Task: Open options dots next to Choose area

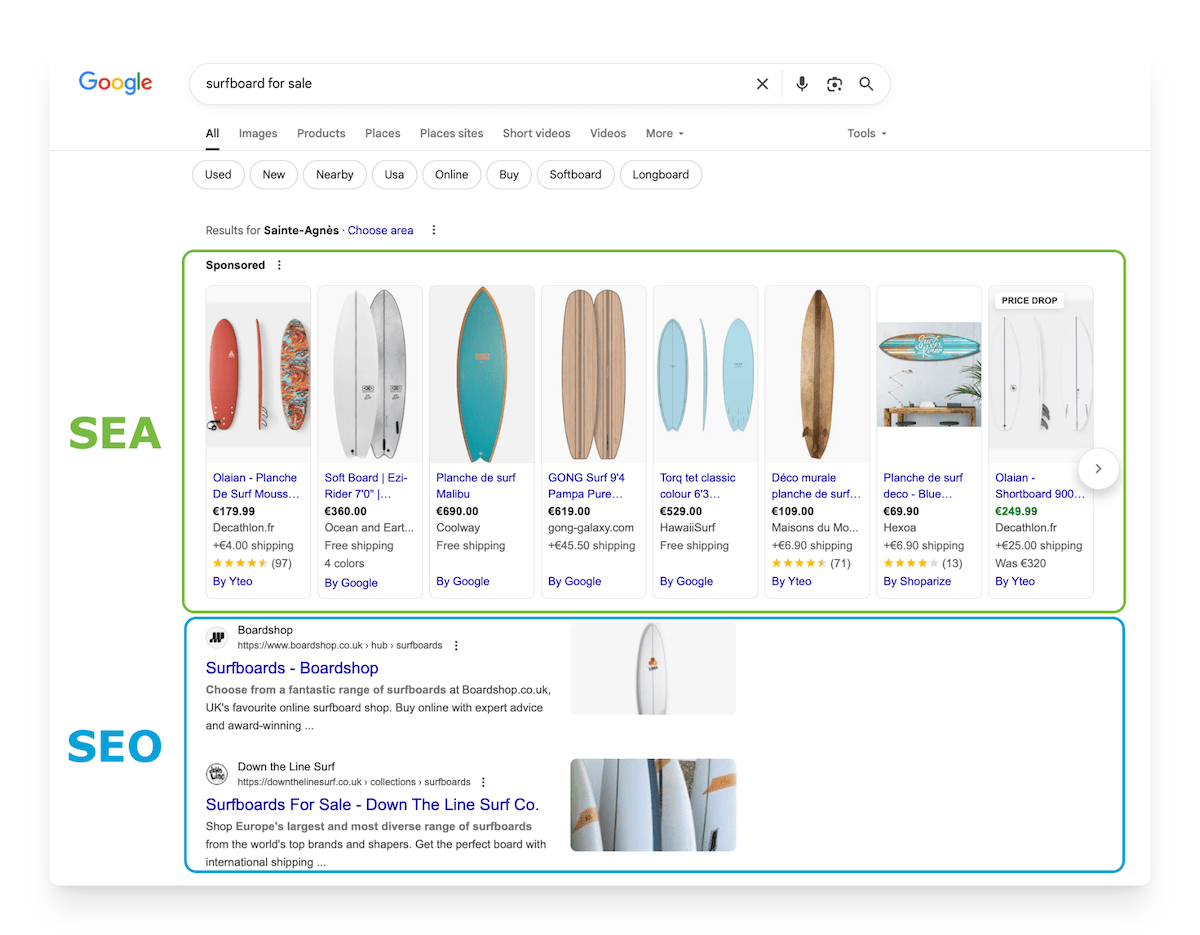Action: [x=434, y=230]
